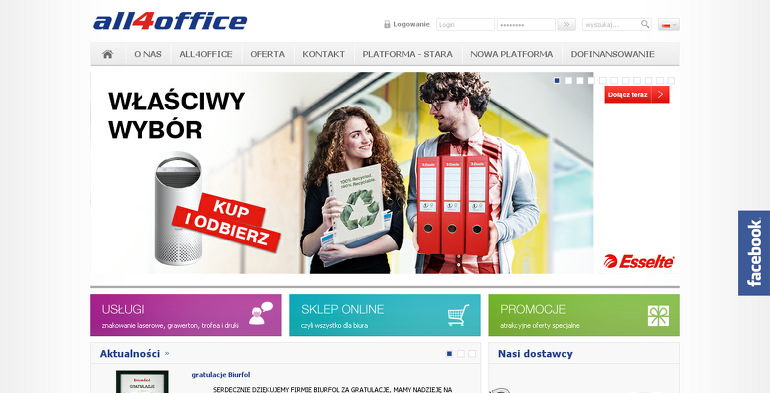Select the second banner slide indicator
Viewport: 770px width, 393px height.
[568, 81]
